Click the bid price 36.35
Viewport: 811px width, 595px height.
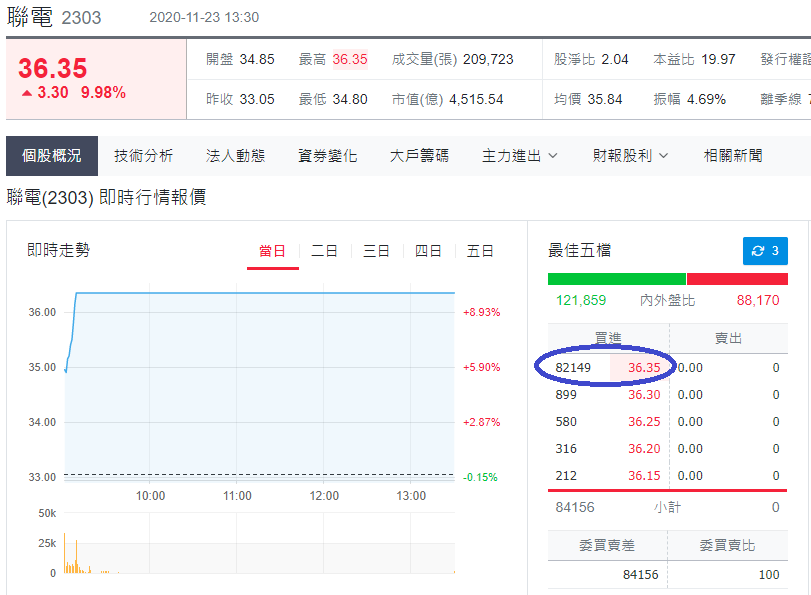[644, 368]
